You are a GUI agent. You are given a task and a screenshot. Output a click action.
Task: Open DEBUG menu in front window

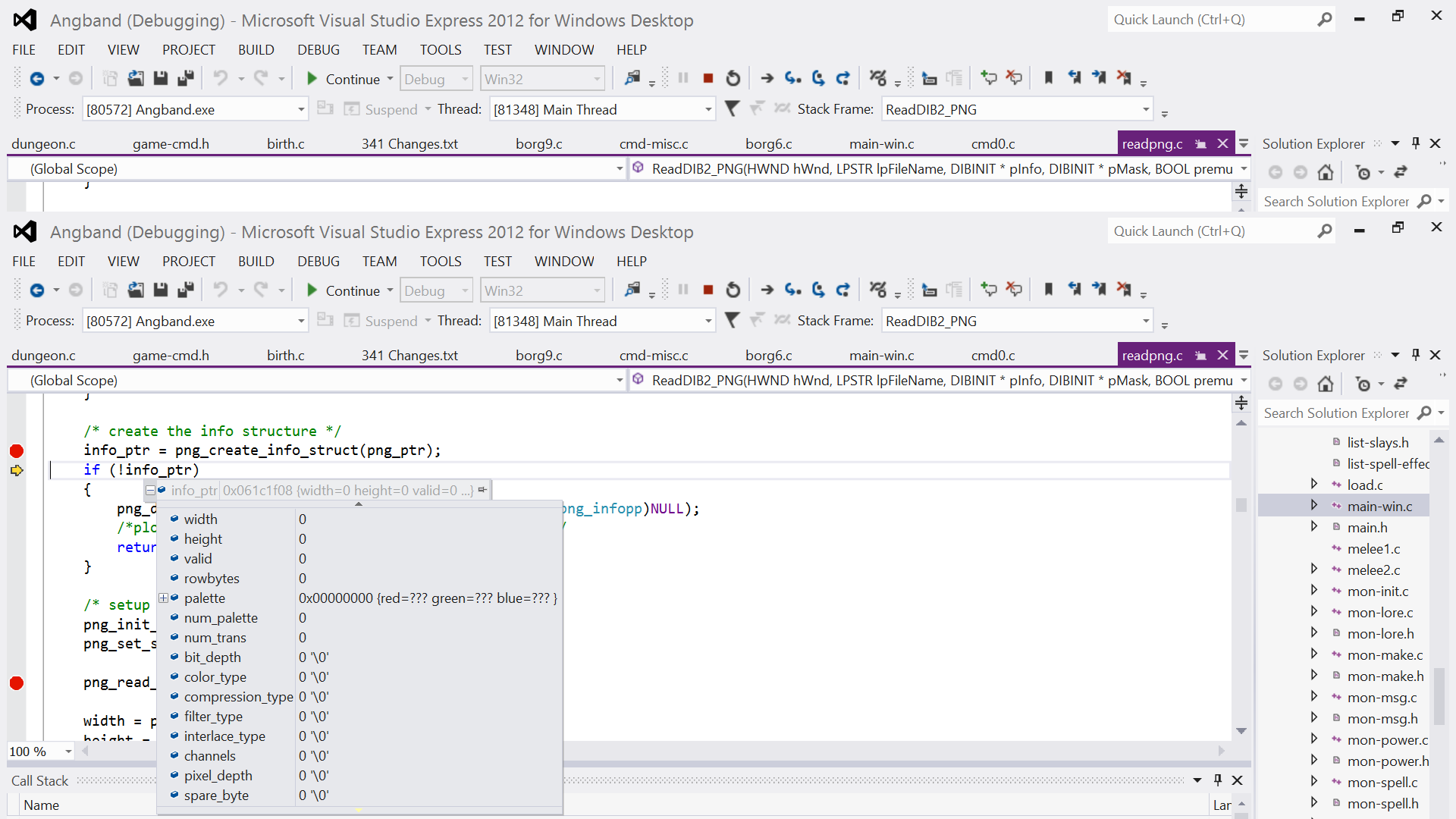tap(318, 262)
